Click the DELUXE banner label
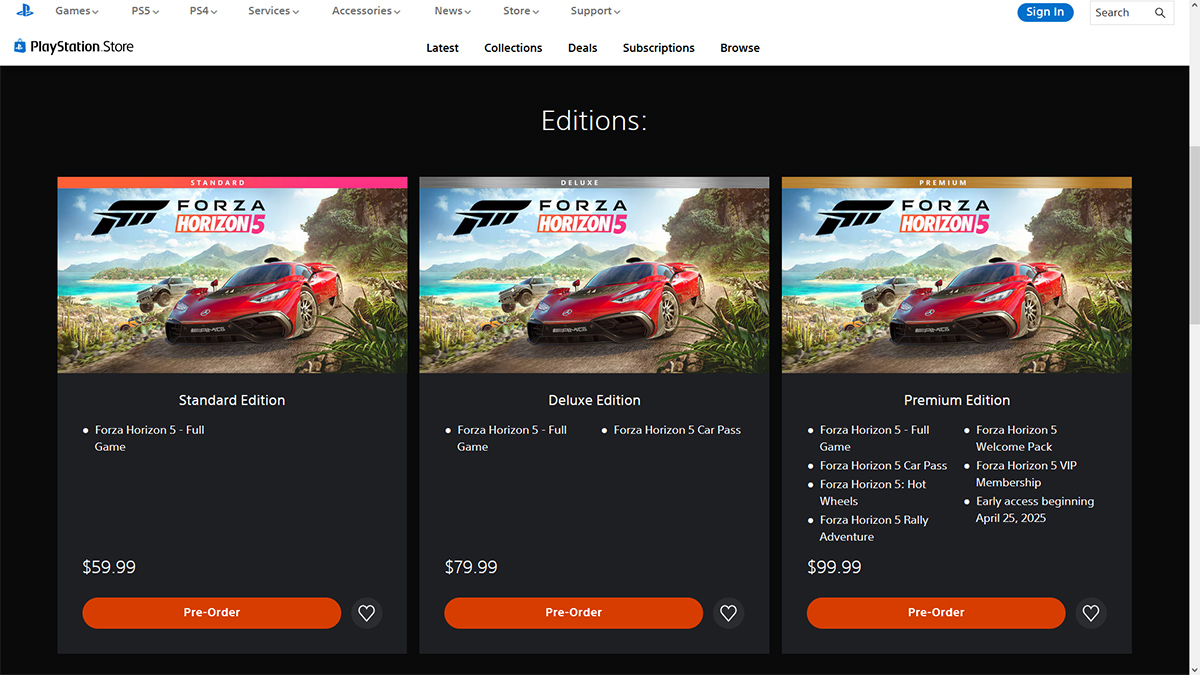The width and height of the screenshot is (1200, 675). [580, 183]
